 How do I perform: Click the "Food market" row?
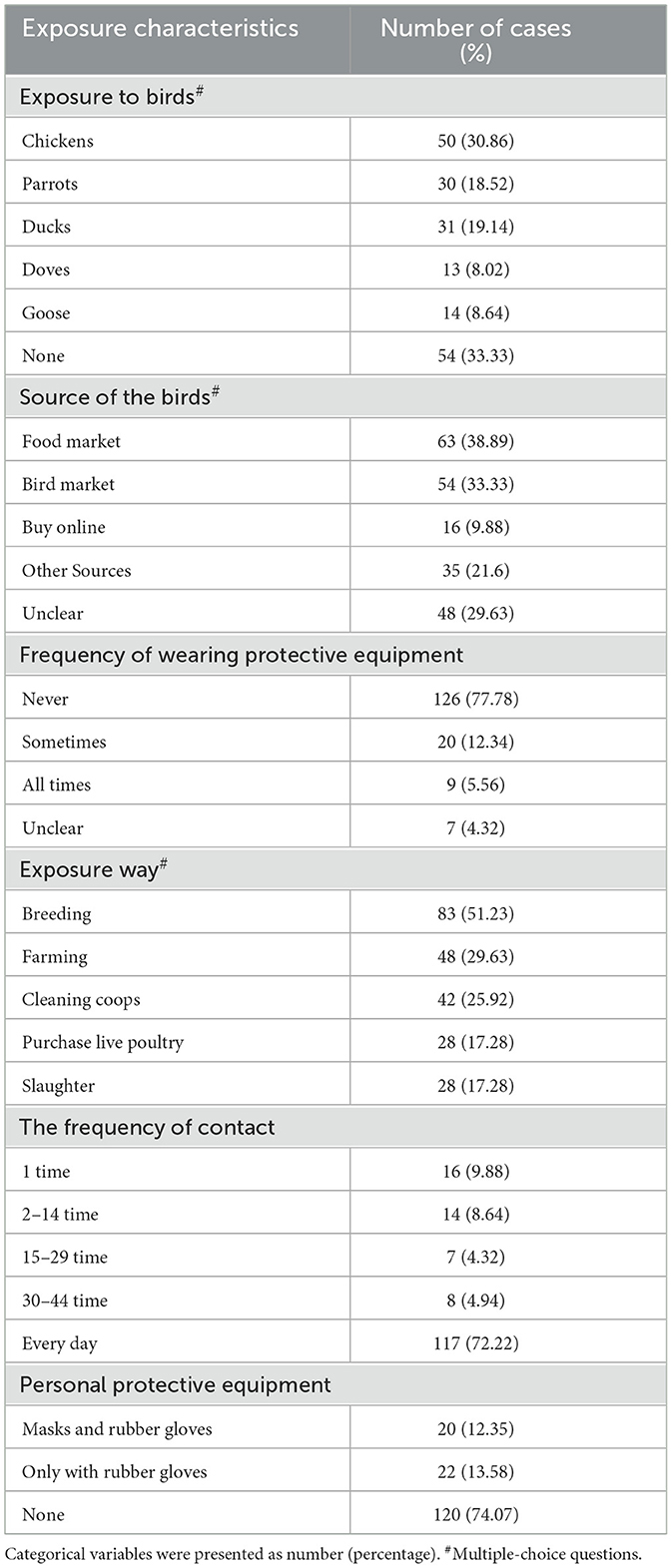tap(336, 441)
